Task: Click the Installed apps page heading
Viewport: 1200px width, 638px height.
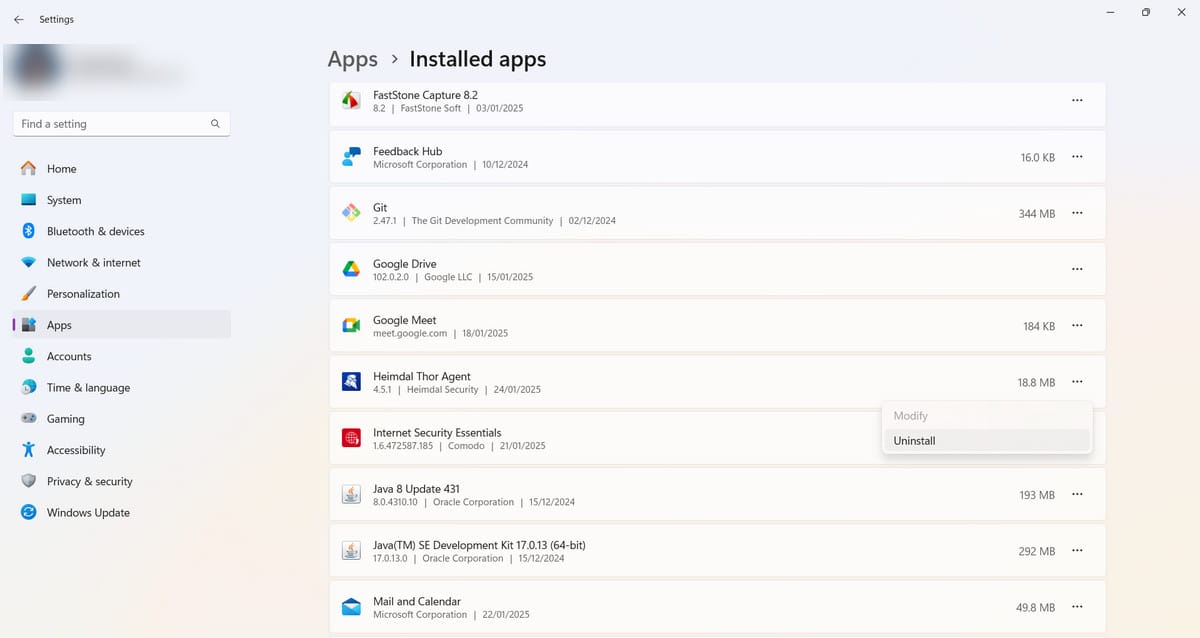Action: pyautogui.click(x=478, y=59)
